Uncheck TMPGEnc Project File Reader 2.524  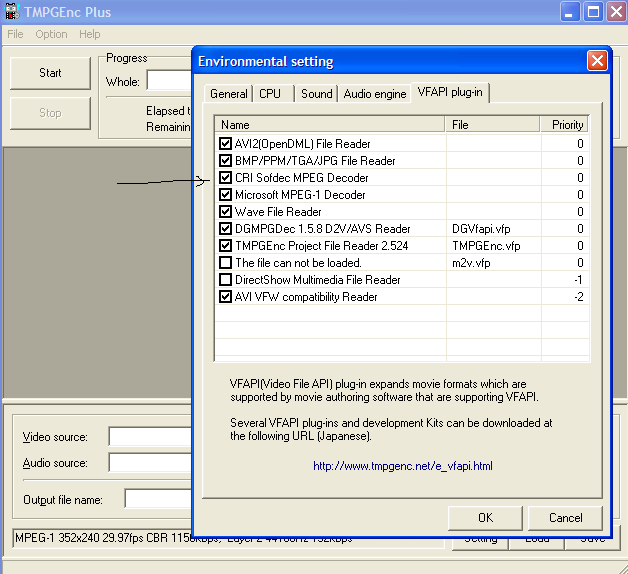pos(225,246)
